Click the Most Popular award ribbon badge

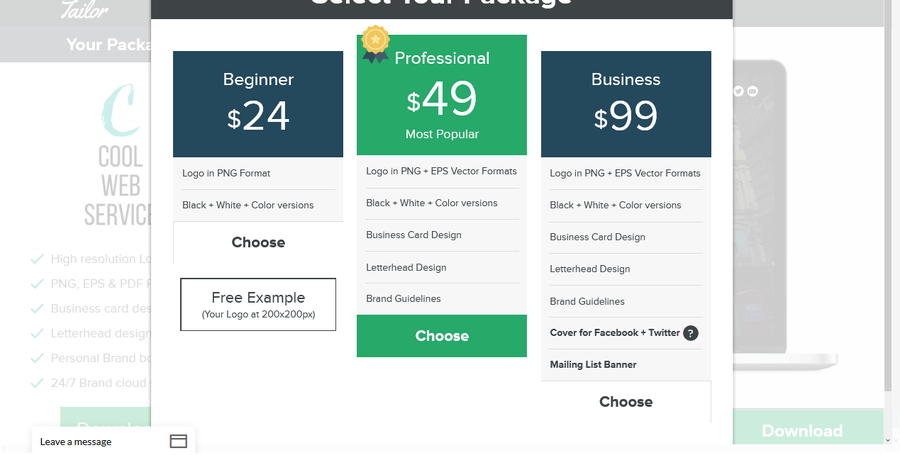pyautogui.click(x=375, y=44)
